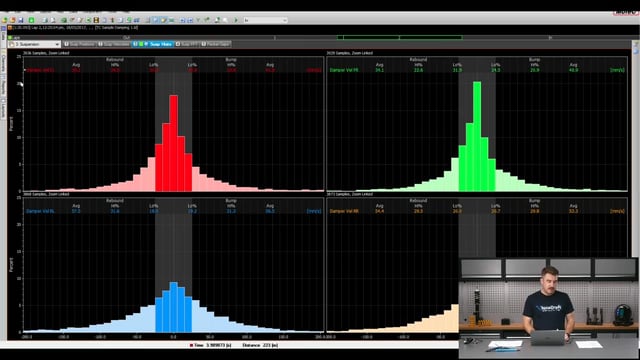Click the orange-brown film strip toolbar icon

96,20
